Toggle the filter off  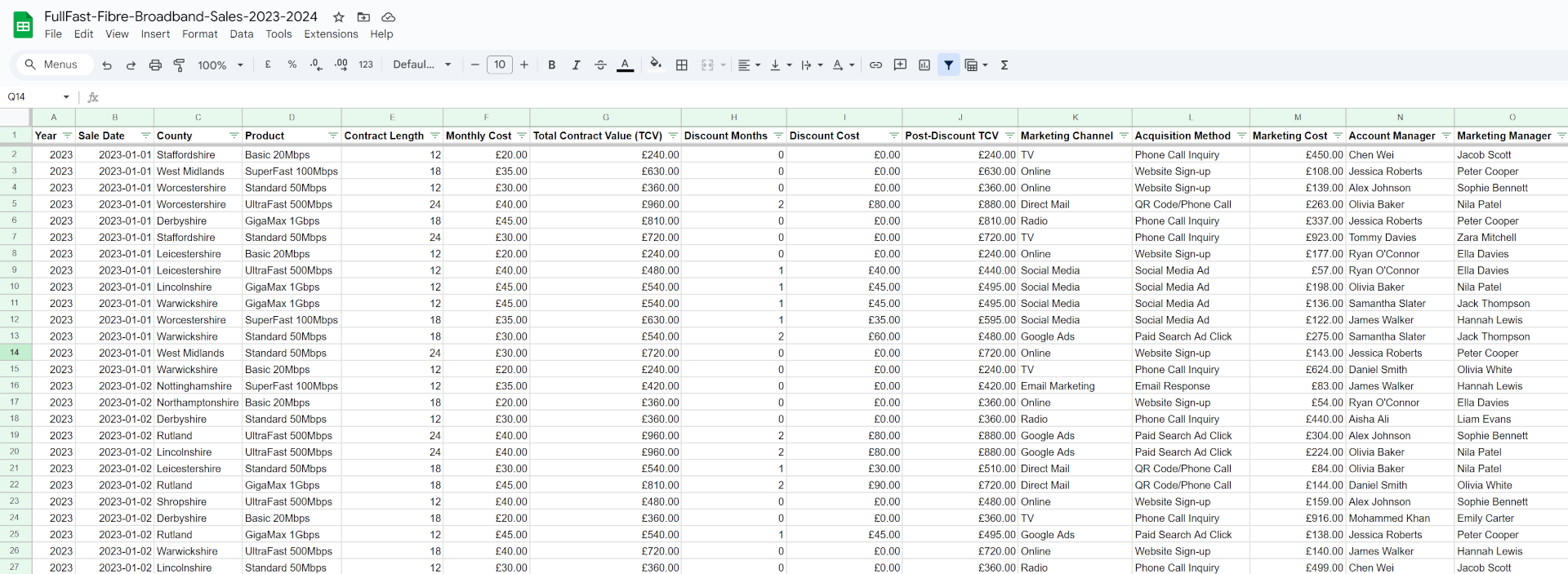point(948,65)
